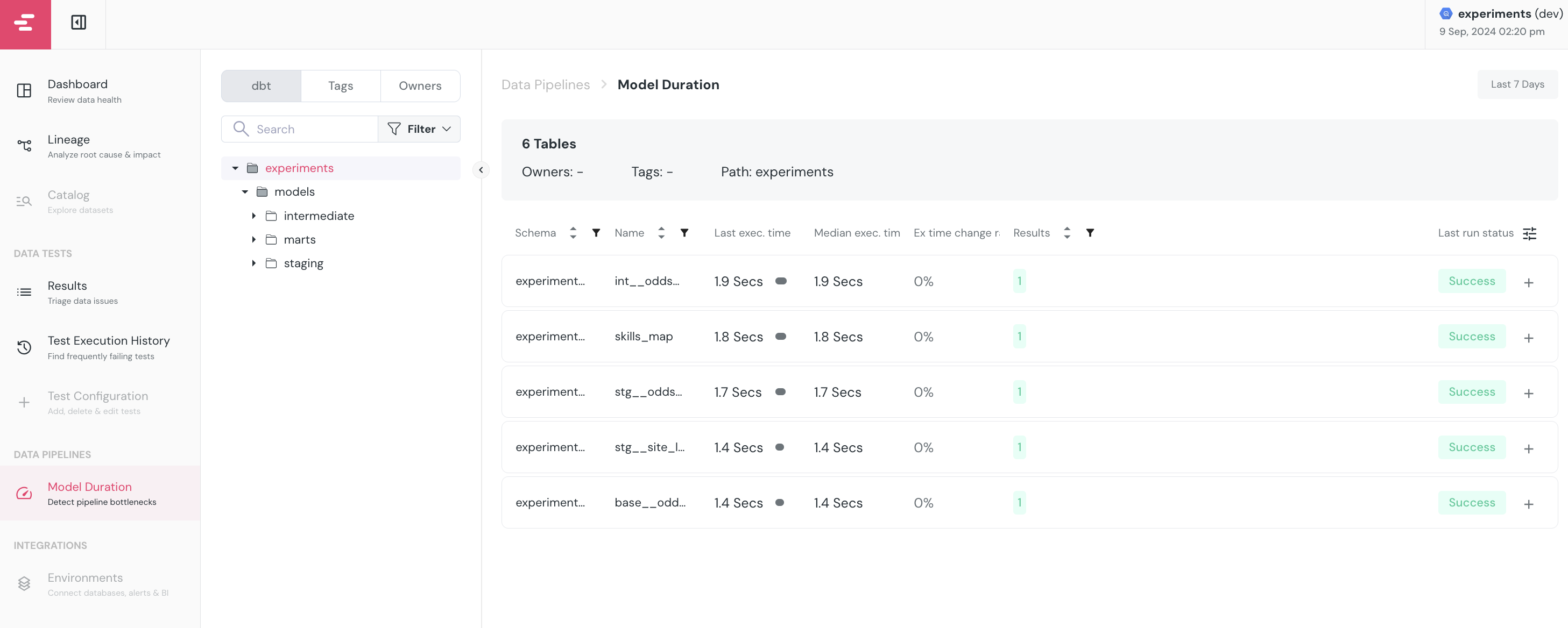Open Lineage graph icon

(x=24, y=146)
